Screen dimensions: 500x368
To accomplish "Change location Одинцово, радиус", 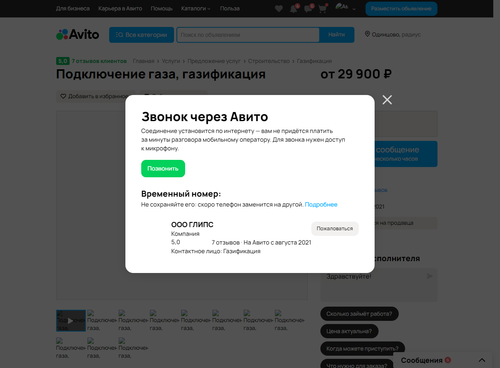I will coord(393,34).
